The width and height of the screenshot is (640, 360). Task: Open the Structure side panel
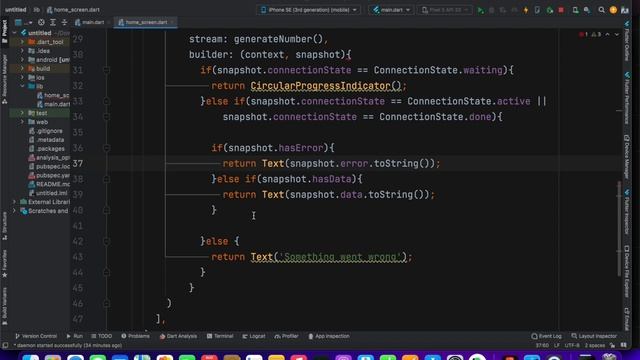pos(4,226)
